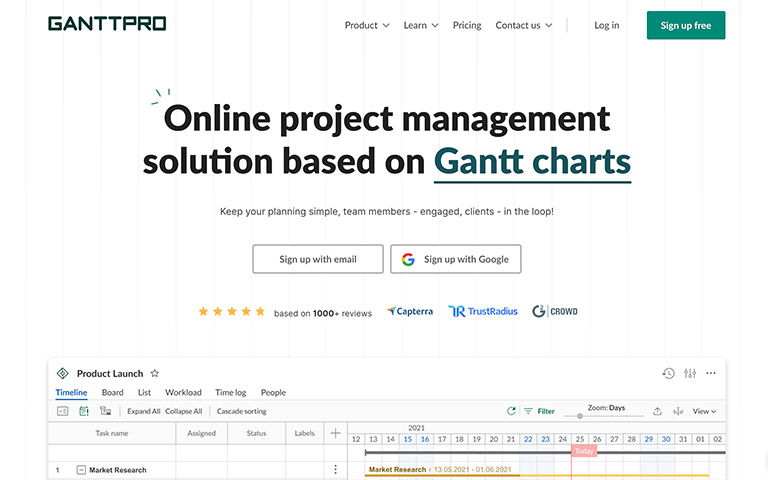Click day 15 in the timeline header
This screenshot has height=480, width=768.
(408, 439)
